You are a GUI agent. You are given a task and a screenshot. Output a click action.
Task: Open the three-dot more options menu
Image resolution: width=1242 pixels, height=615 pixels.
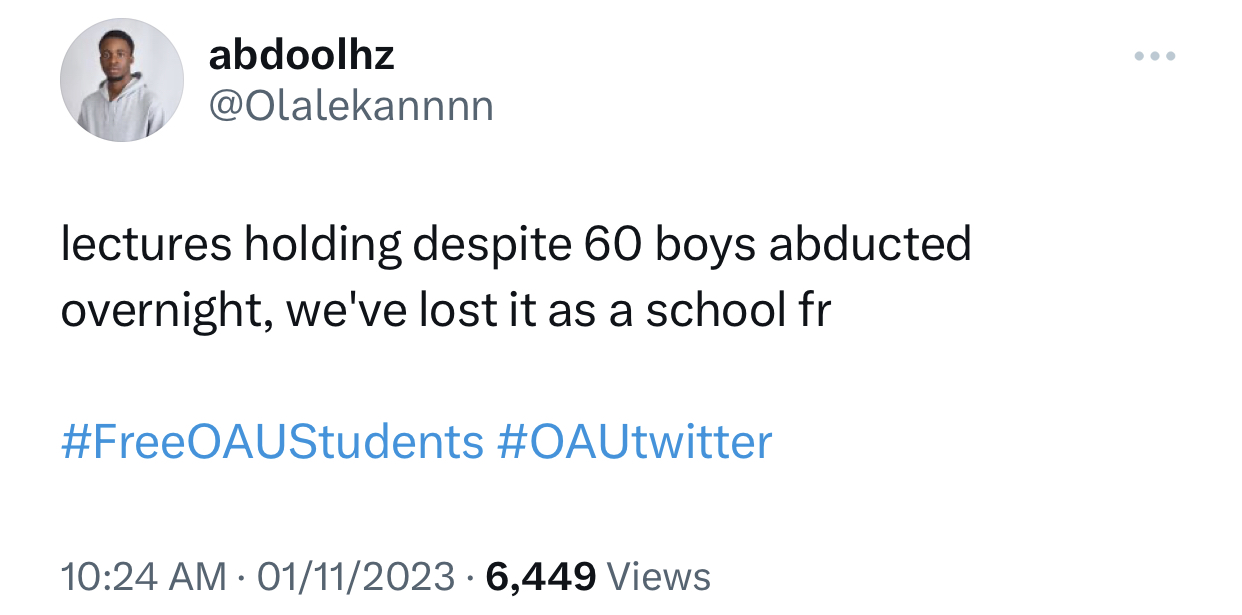pyautogui.click(x=1155, y=56)
